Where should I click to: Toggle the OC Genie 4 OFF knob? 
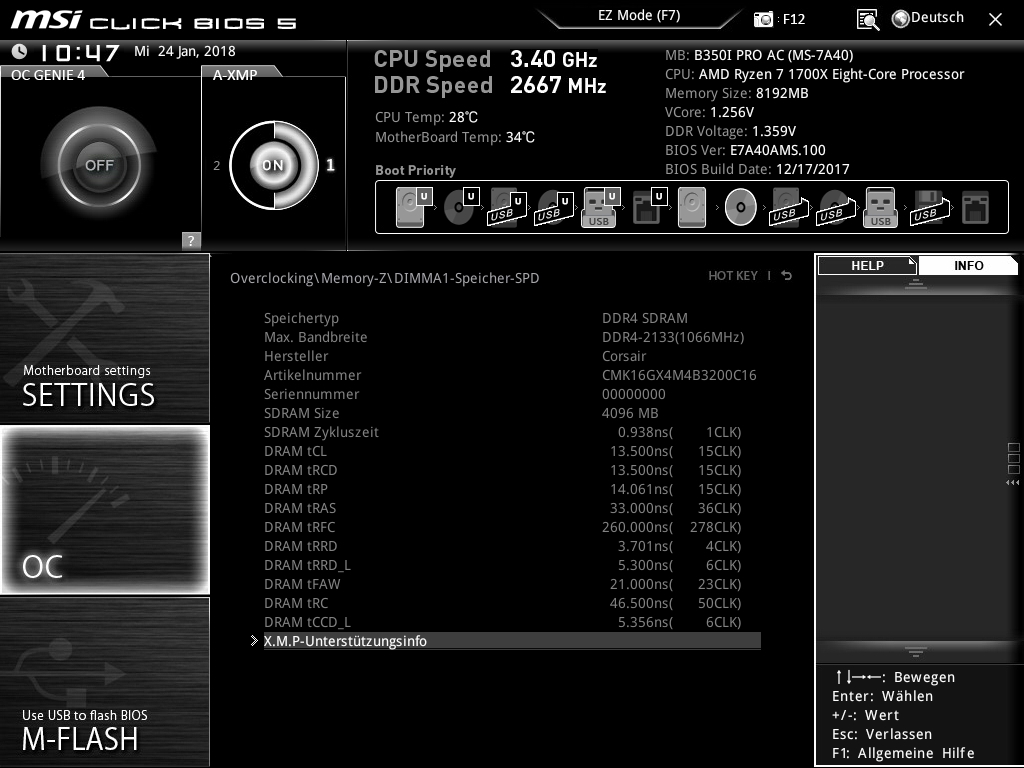pos(99,165)
